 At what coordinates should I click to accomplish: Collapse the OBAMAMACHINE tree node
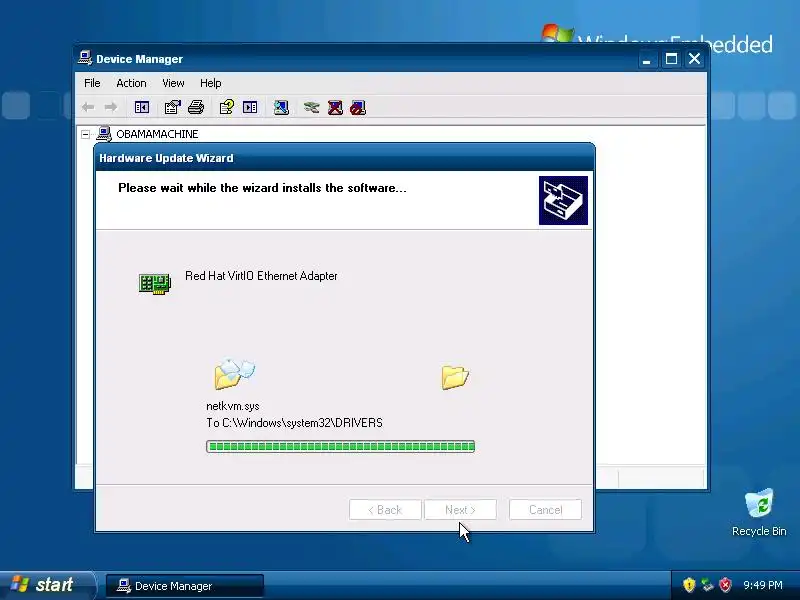click(x=85, y=134)
